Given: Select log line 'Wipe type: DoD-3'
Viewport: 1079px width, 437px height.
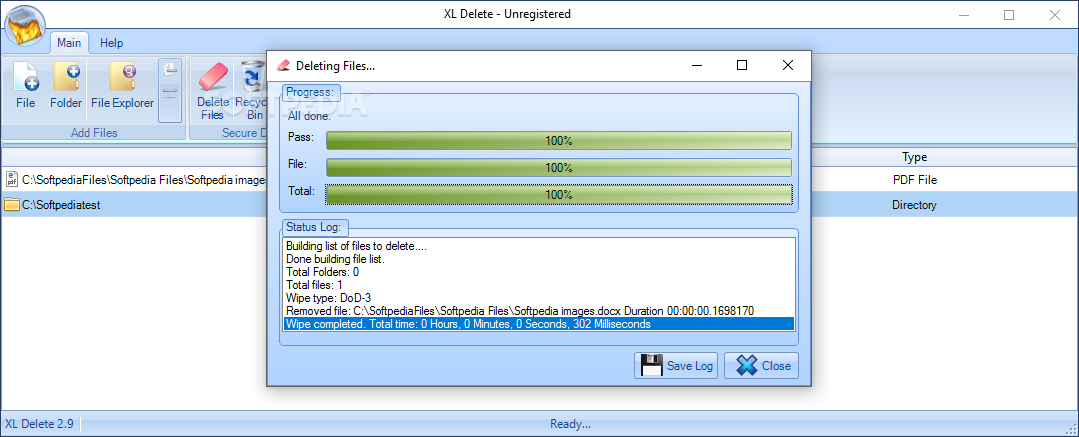Looking at the screenshot, I should point(539,298).
